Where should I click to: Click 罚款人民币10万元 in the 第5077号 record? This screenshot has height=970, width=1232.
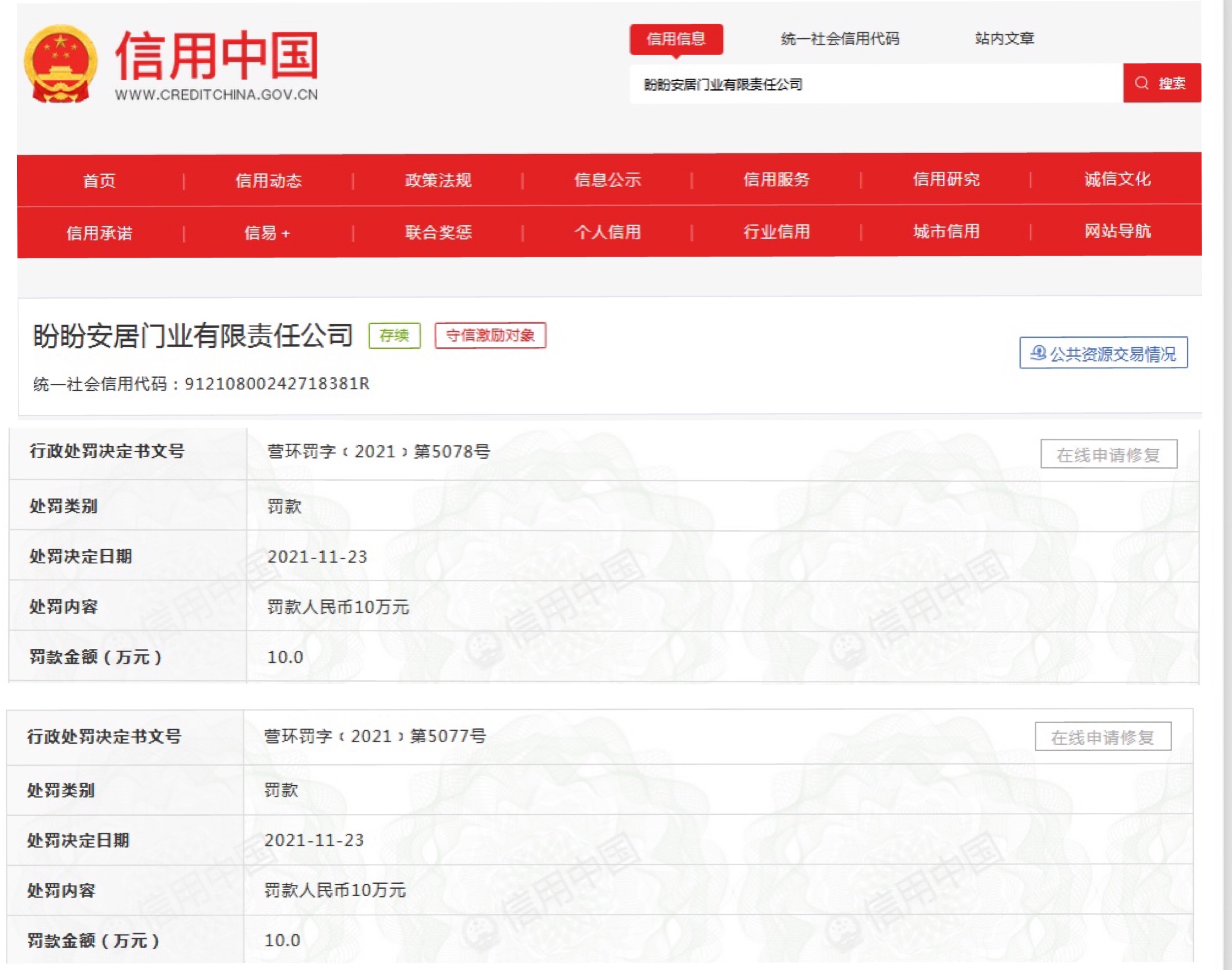click(x=335, y=891)
